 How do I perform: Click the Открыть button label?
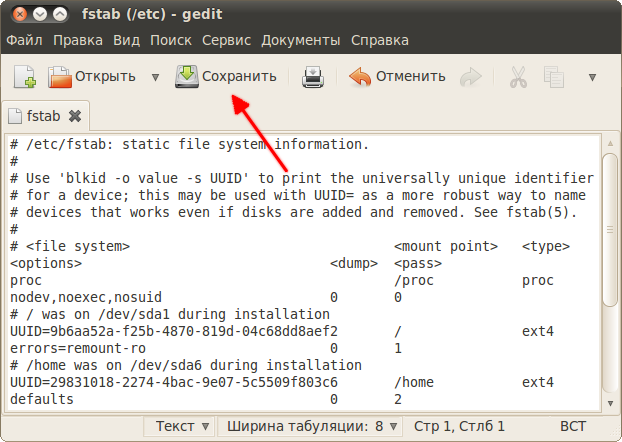(105, 76)
